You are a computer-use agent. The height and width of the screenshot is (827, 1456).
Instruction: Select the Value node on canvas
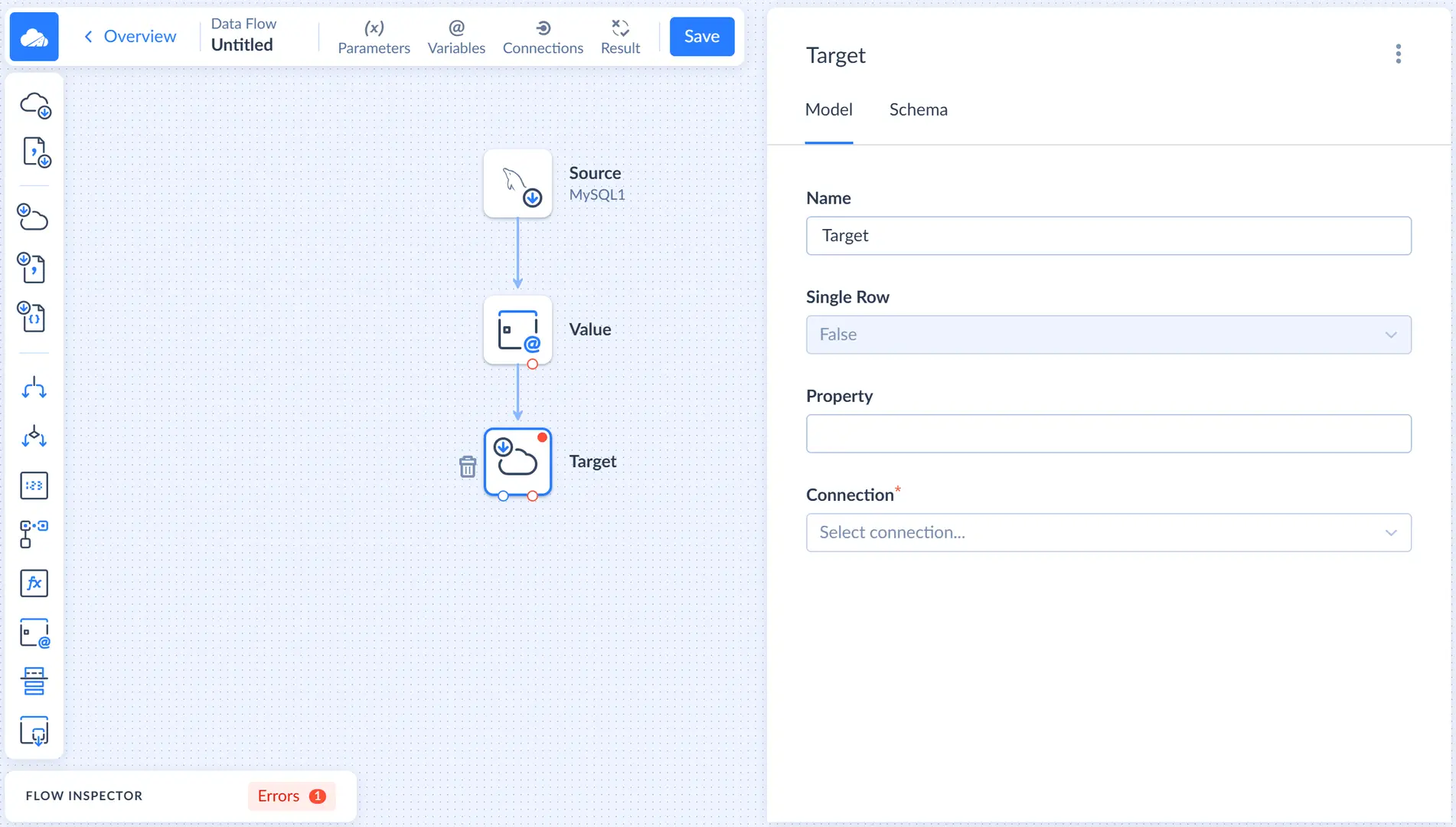pos(517,330)
